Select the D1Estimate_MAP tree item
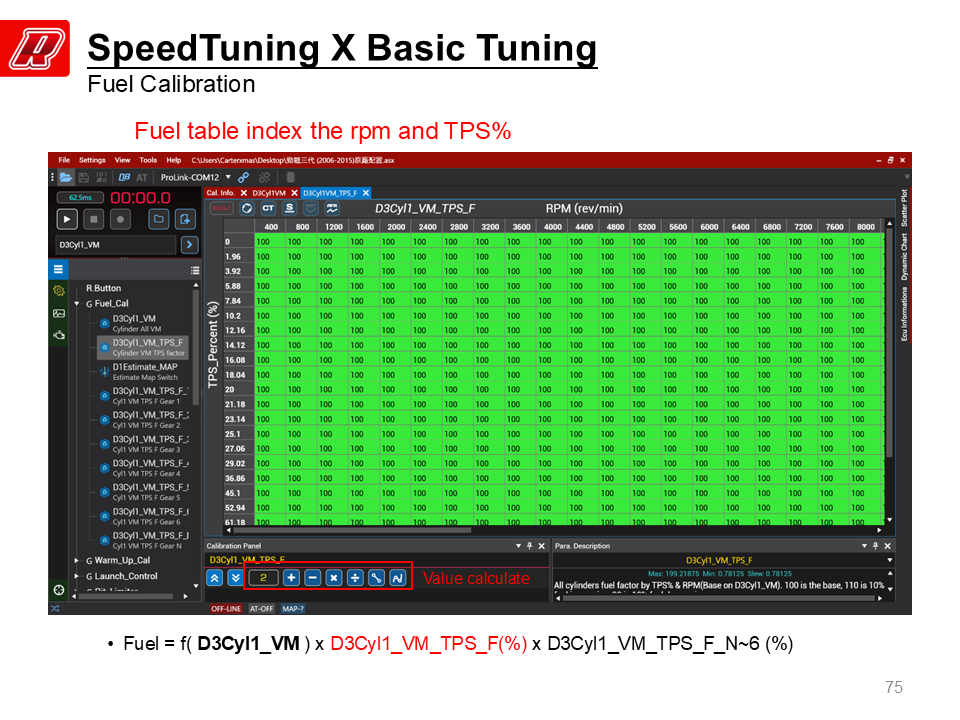960x720 pixels. (x=144, y=372)
